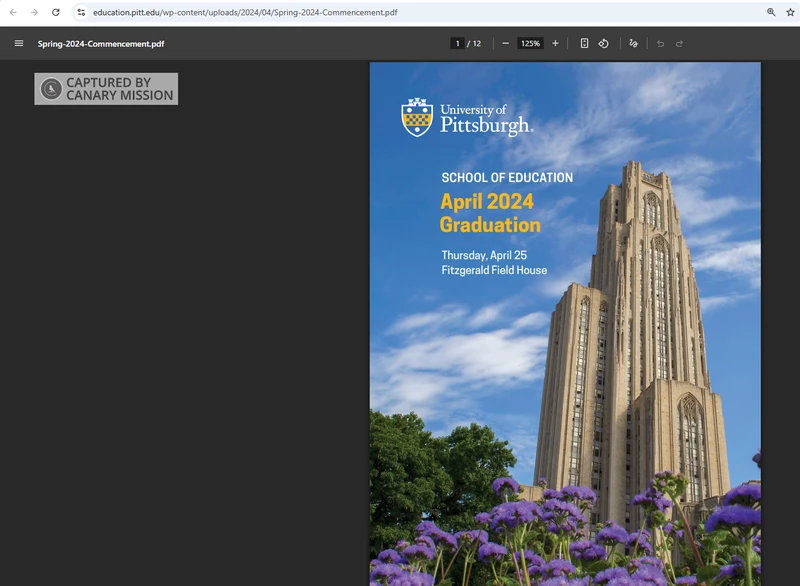The height and width of the screenshot is (586, 800).
Task: Click the zoom out minus button
Action: pos(506,43)
